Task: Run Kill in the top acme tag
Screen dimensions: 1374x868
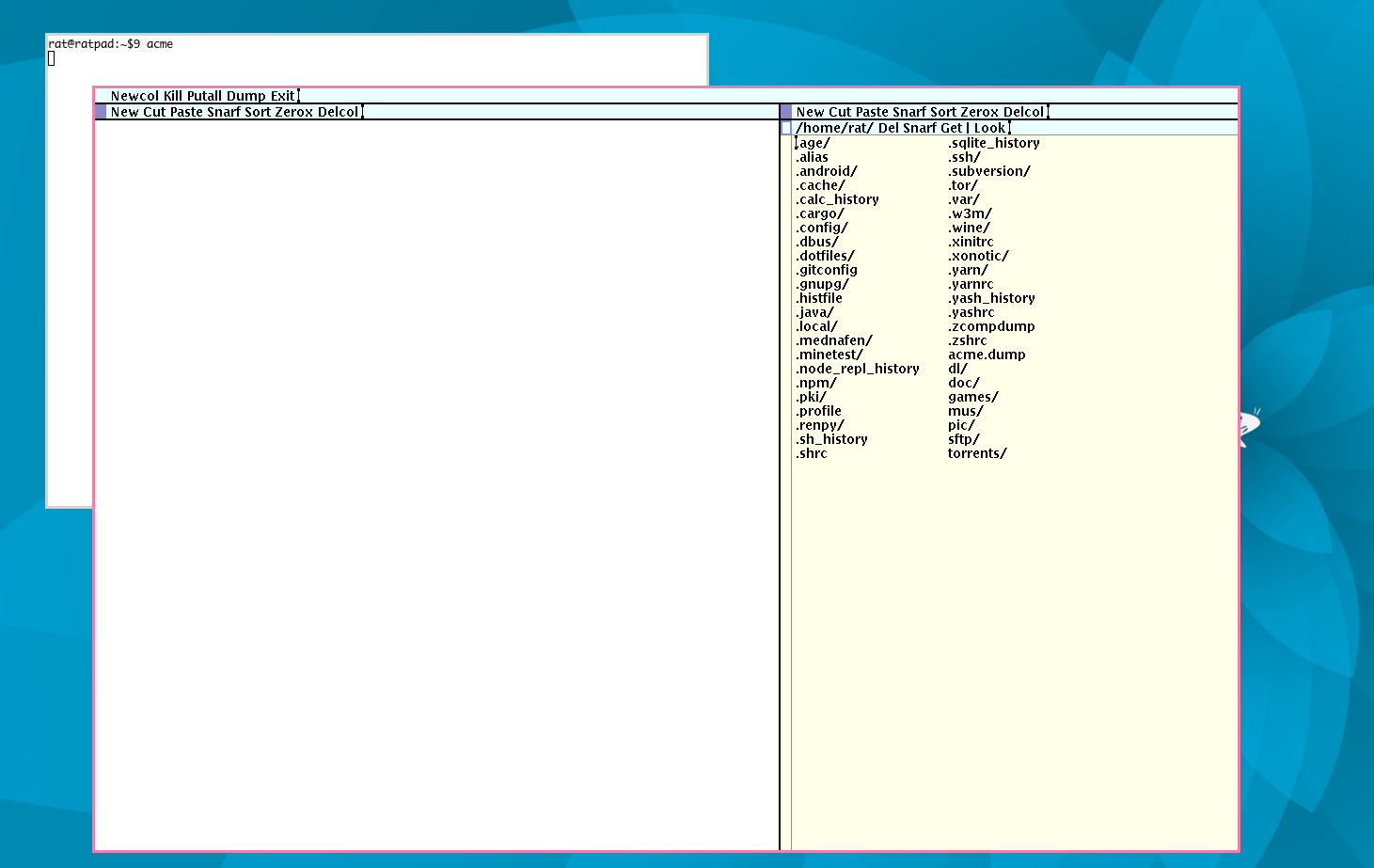Action: [x=173, y=96]
